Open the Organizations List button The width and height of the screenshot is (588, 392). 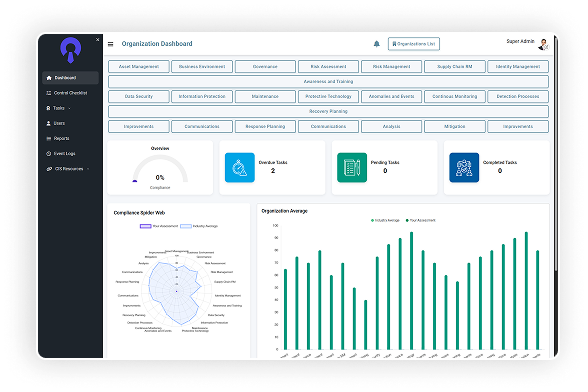pyautogui.click(x=414, y=44)
